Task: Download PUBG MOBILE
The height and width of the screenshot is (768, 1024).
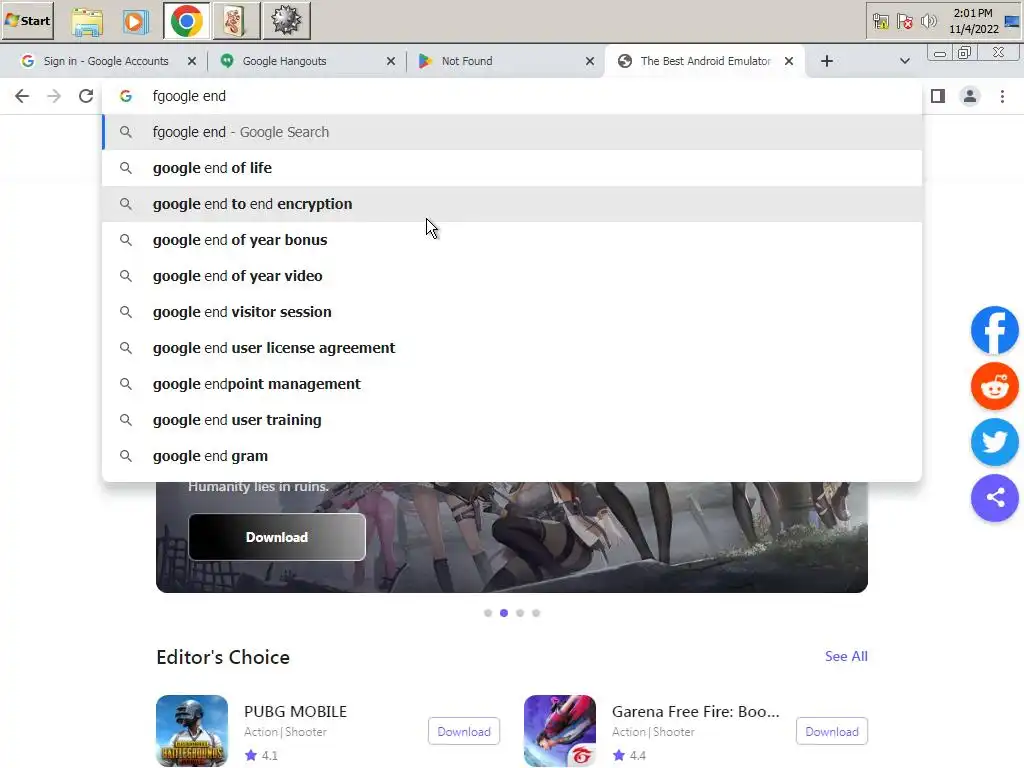Action: 464,731
